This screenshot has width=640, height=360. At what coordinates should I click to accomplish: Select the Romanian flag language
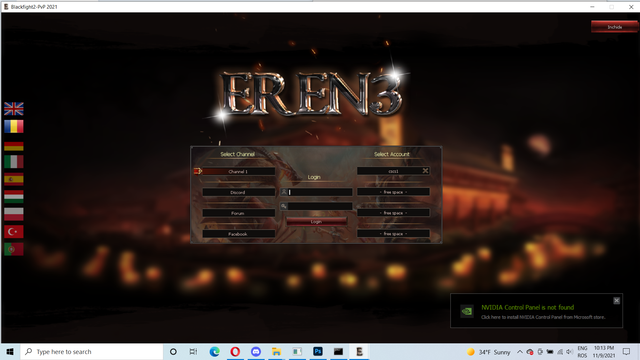tap(14, 127)
